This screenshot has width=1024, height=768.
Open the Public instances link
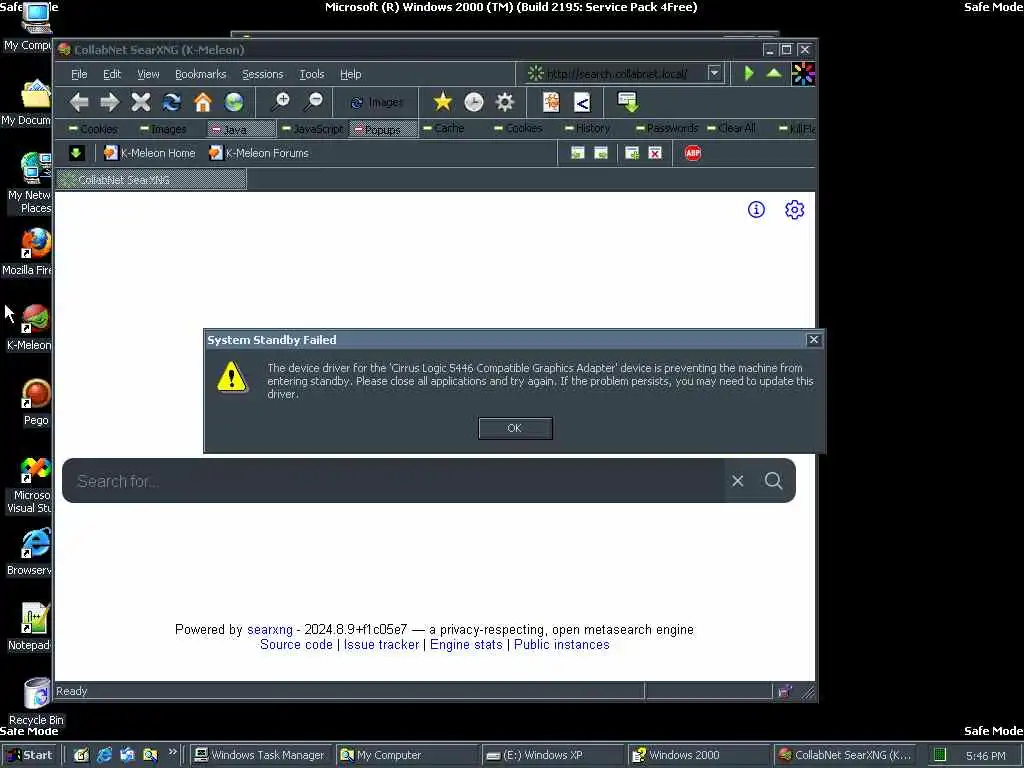pos(562,645)
